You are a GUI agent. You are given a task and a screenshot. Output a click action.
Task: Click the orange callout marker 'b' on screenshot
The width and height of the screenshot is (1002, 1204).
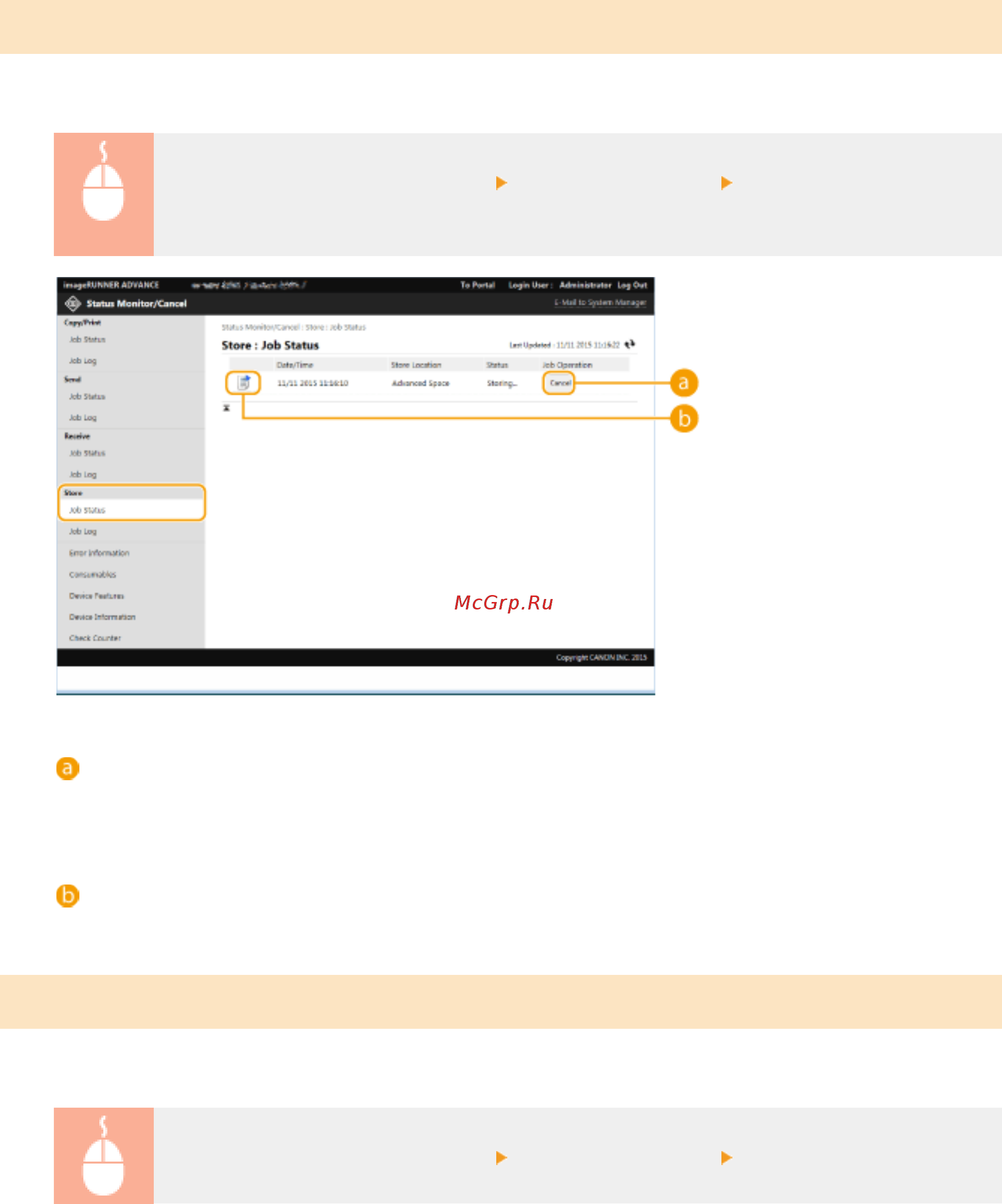683,418
